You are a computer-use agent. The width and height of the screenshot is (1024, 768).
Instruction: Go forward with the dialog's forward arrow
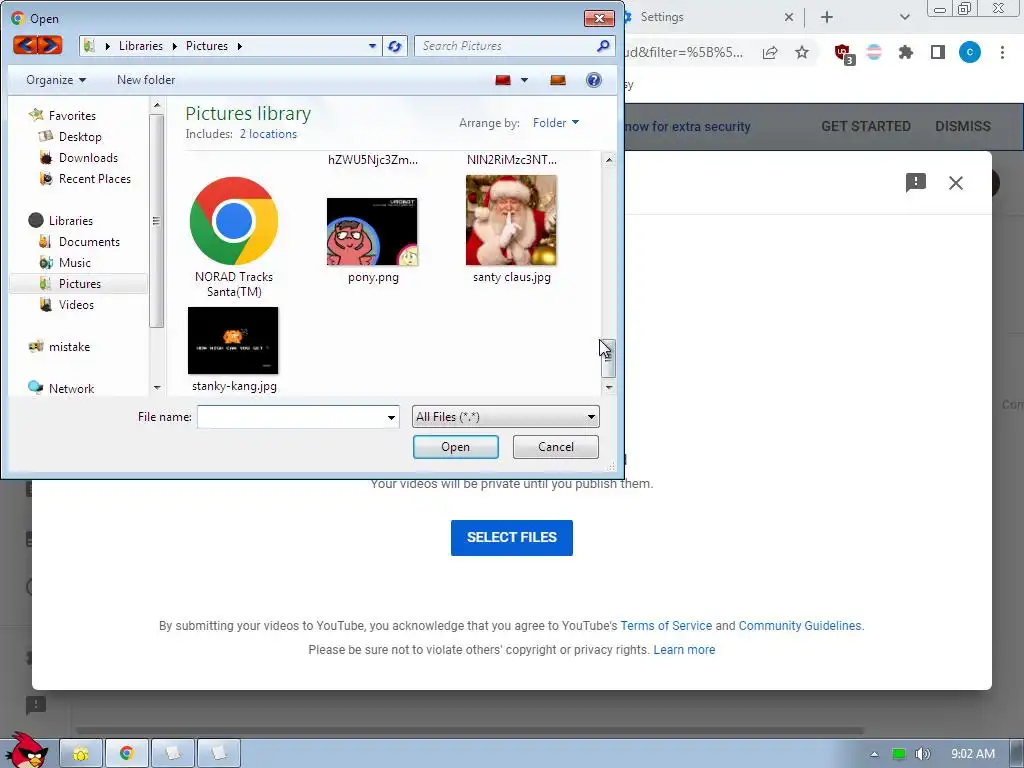[x=50, y=45]
